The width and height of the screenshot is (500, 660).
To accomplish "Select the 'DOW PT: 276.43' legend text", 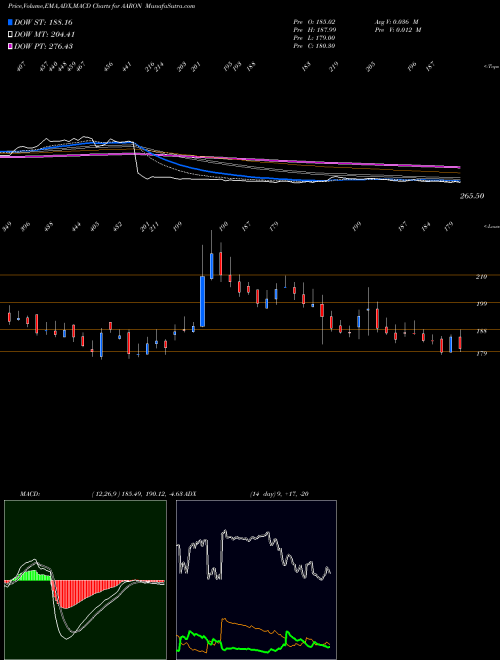I will point(43,46).
